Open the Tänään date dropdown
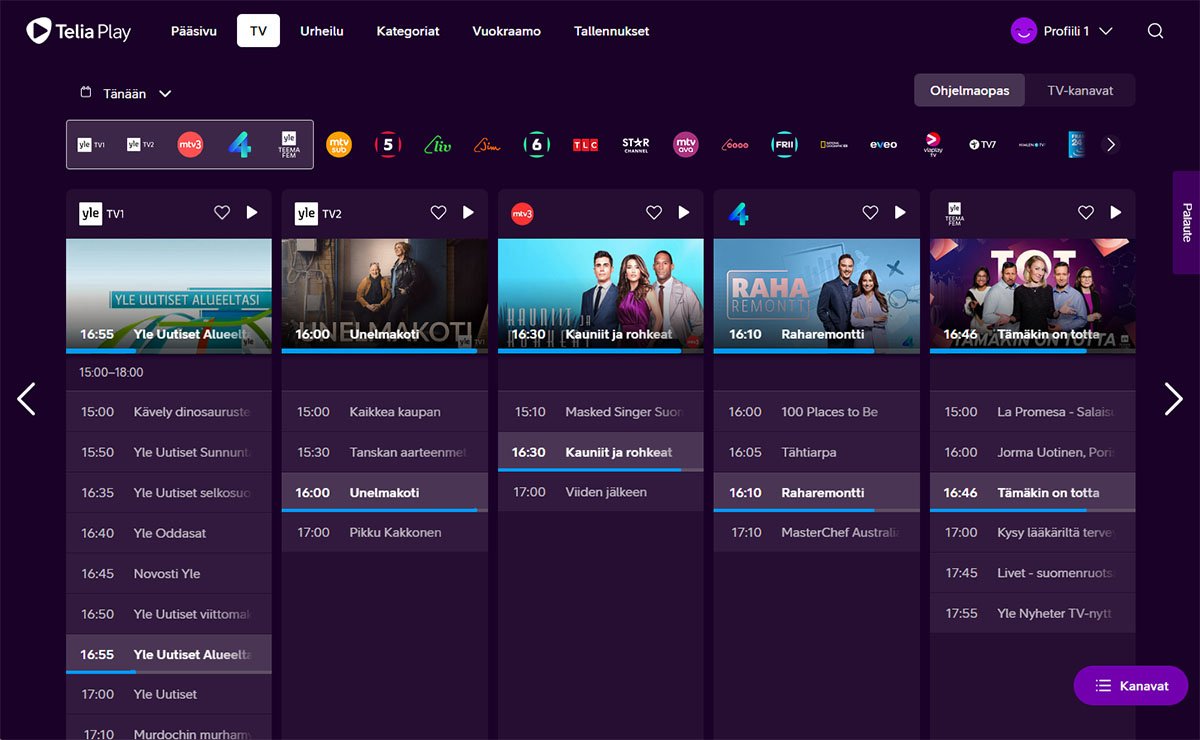The image size is (1200, 740). [x=127, y=94]
